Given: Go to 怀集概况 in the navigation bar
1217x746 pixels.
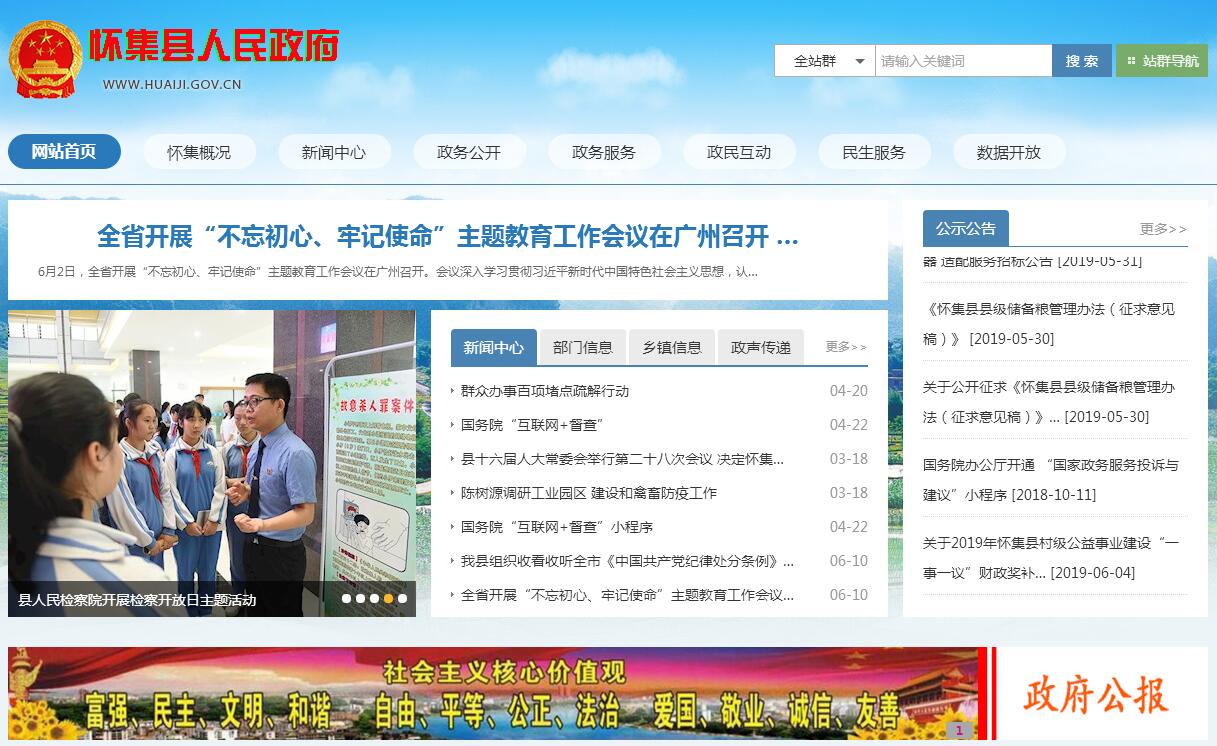Looking at the screenshot, I should pyautogui.click(x=198, y=152).
